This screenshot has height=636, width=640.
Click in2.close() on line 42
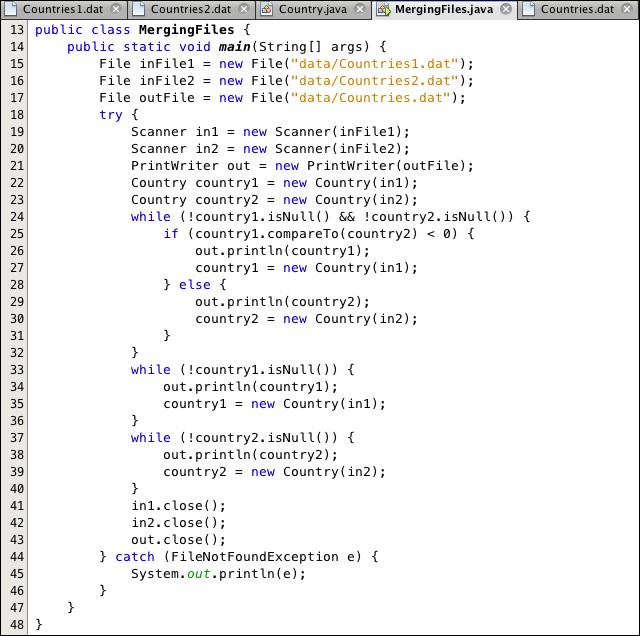pos(178,523)
